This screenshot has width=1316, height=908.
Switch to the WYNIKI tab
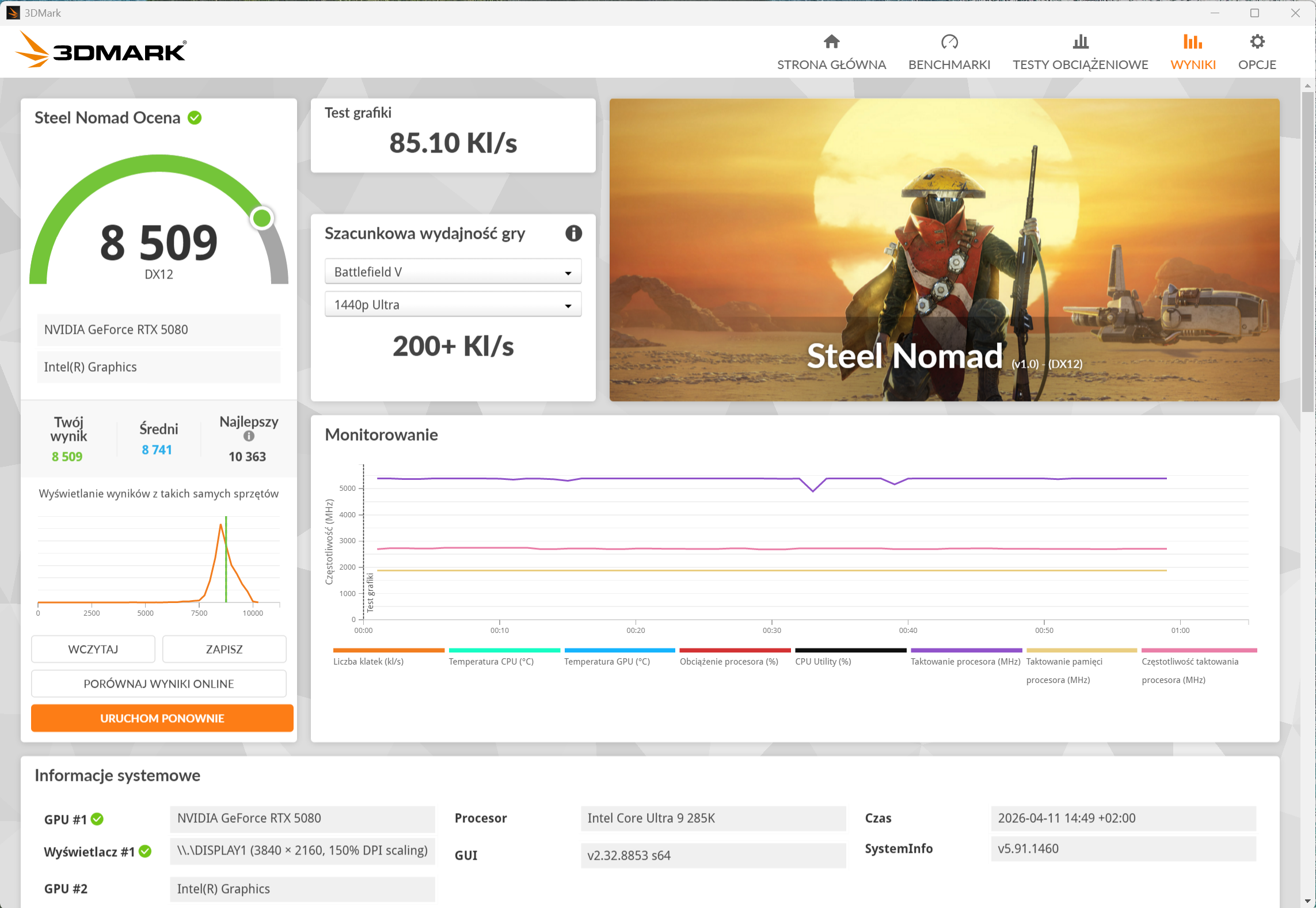tap(1193, 64)
